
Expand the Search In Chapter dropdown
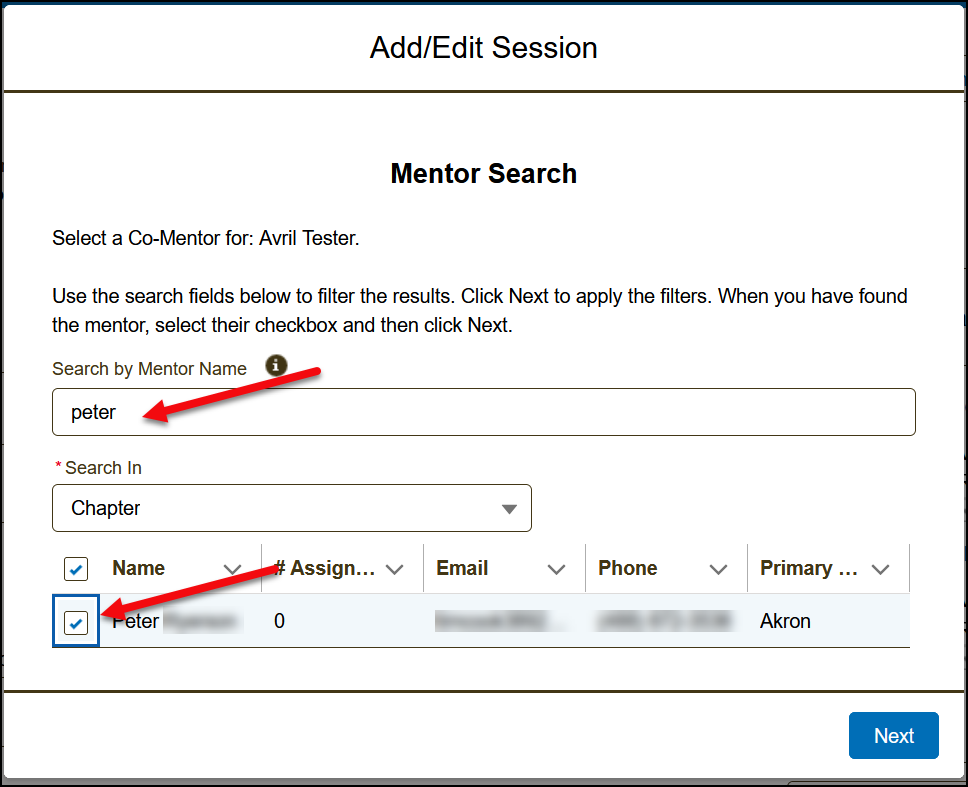[x=291, y=508]
